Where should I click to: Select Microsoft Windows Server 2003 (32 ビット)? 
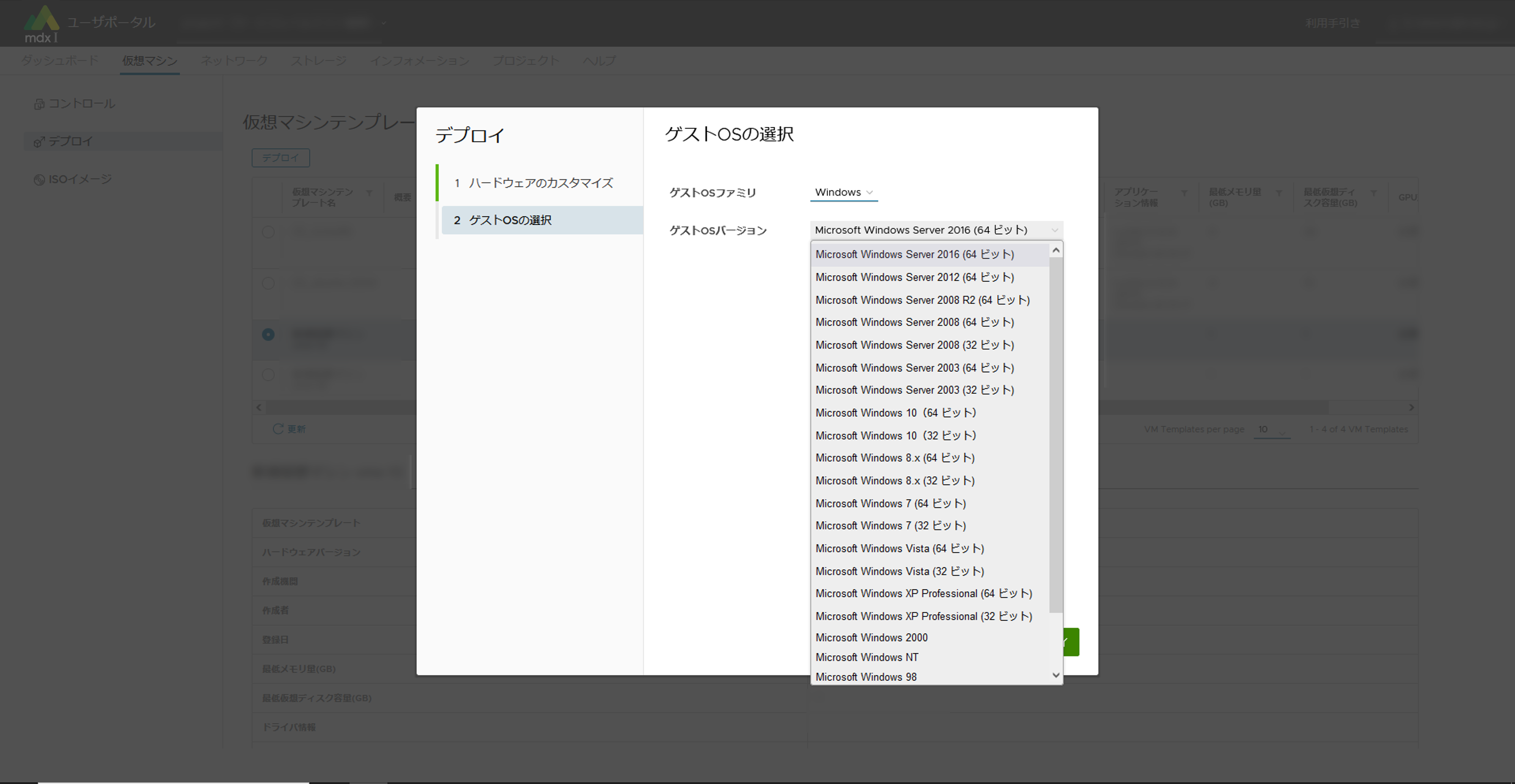pos(930,390)
